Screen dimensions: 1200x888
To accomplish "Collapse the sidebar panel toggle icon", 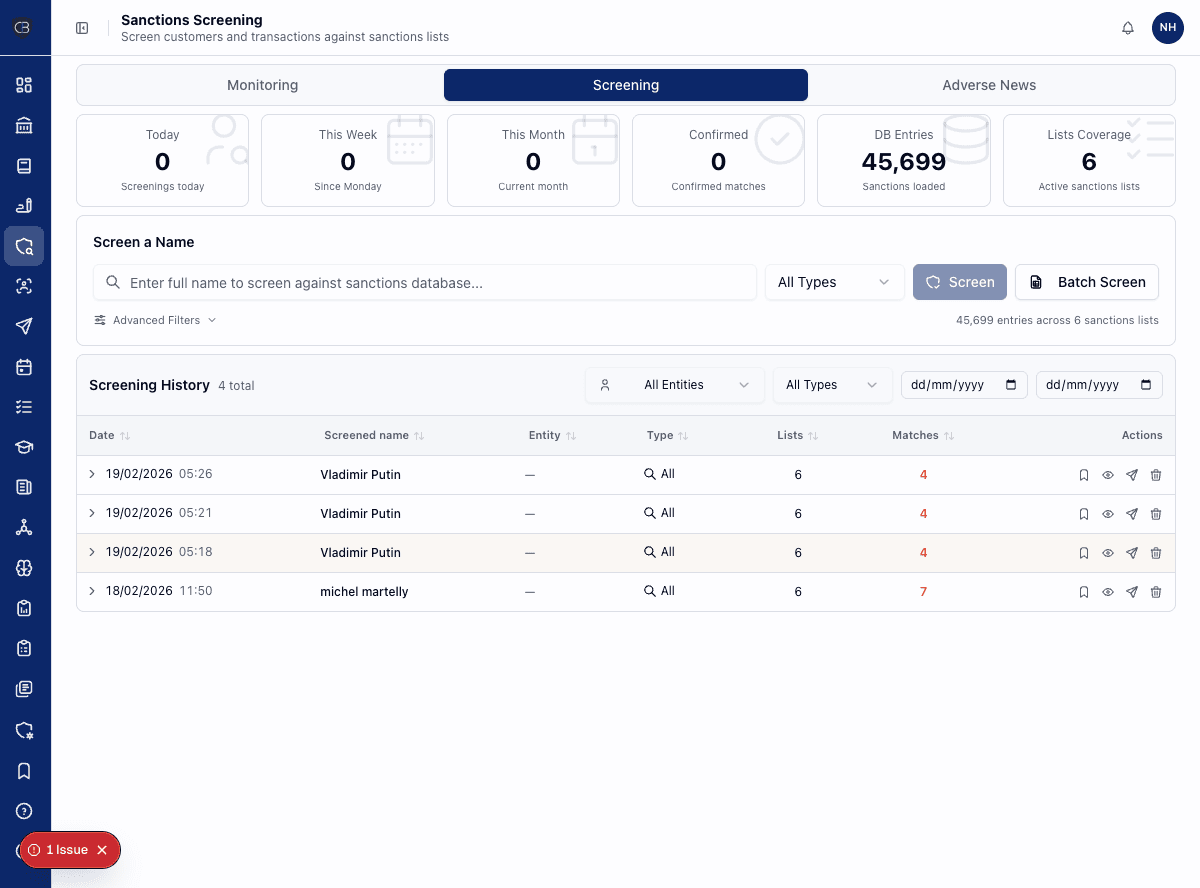I will (x=82, y=28).
